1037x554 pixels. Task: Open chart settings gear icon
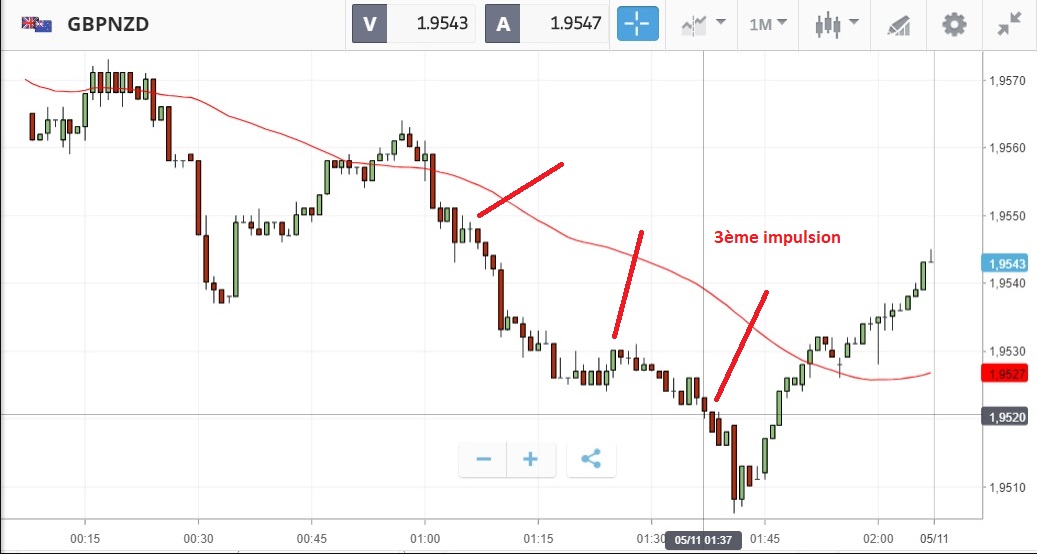954,25
